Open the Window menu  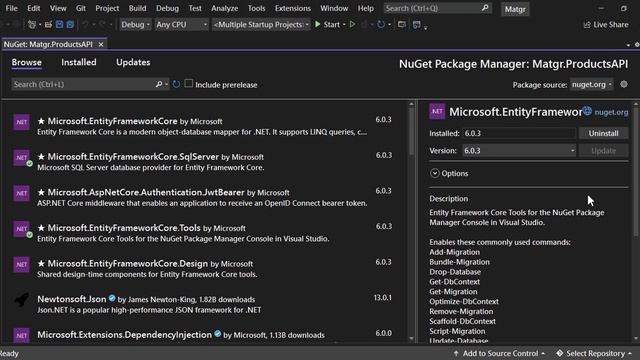click(x=334, y=8)
